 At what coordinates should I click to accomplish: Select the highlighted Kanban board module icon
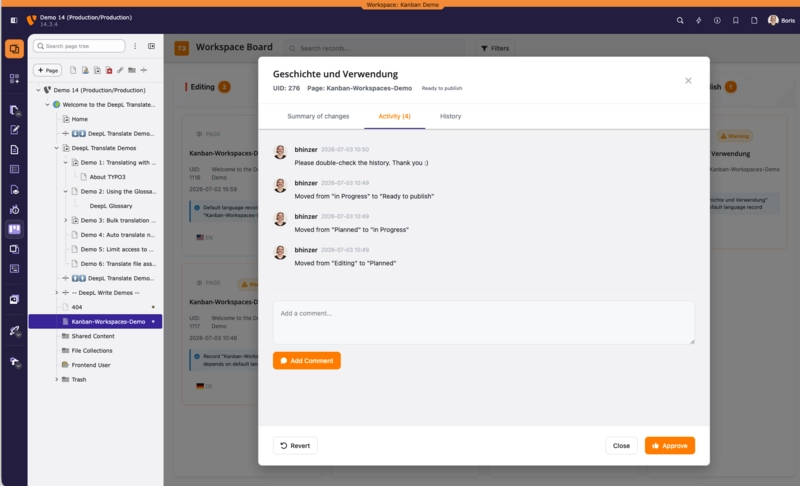click(x=14, y=229)
